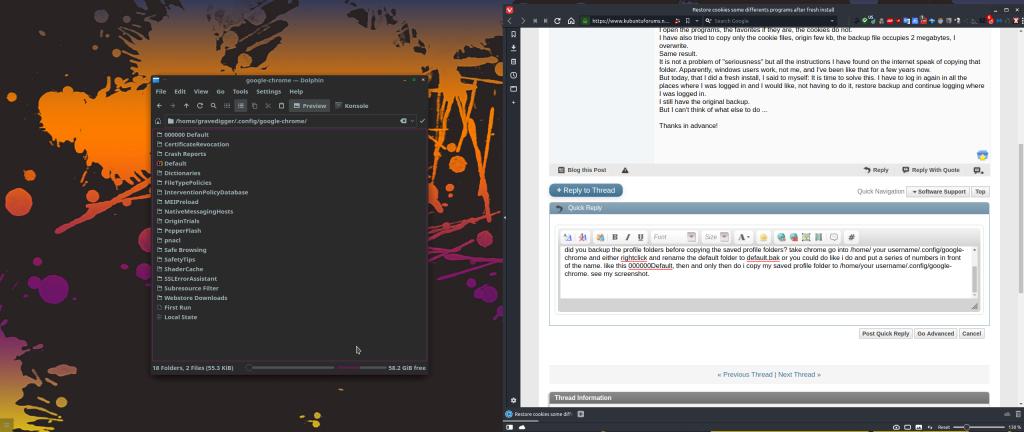This screenshot has width=1024, height=432.
Task: Select the Safe Browsing folder in Dolphin
Action: [185, 250]
